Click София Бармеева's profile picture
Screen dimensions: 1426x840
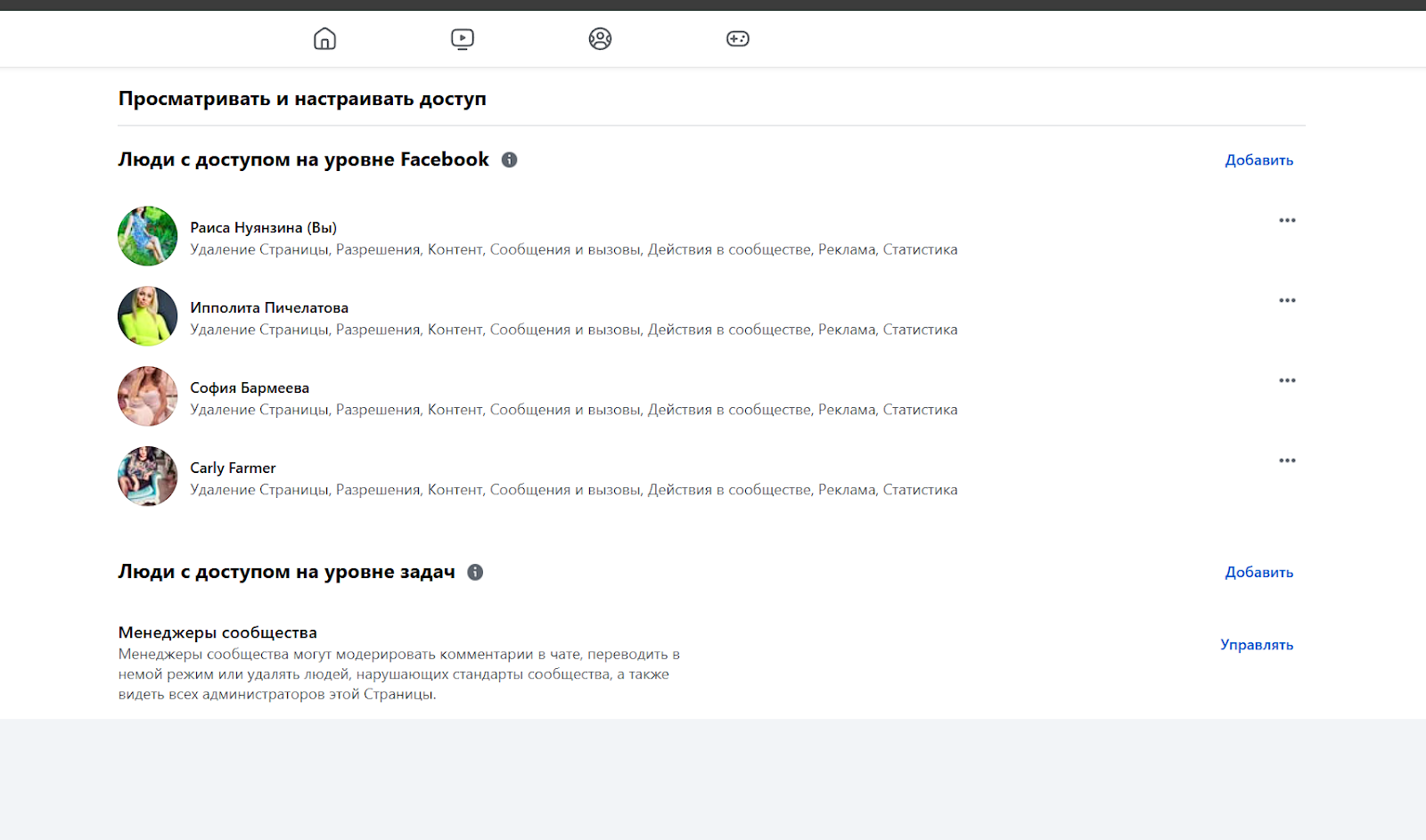pyautogui.click(x=148, y=396)
